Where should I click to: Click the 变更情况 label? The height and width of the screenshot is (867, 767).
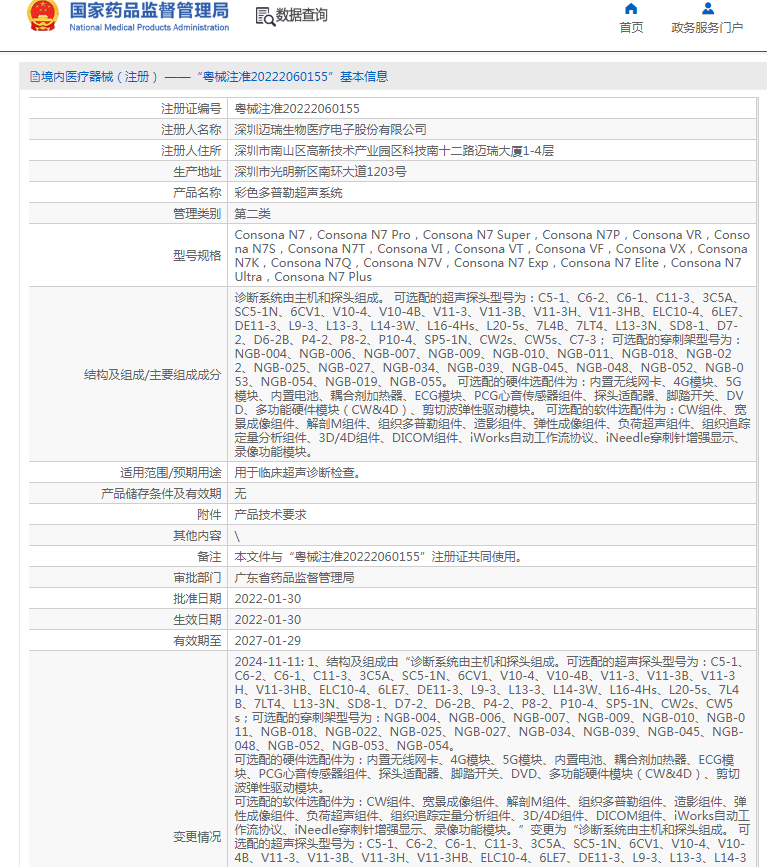pos(197,837)
